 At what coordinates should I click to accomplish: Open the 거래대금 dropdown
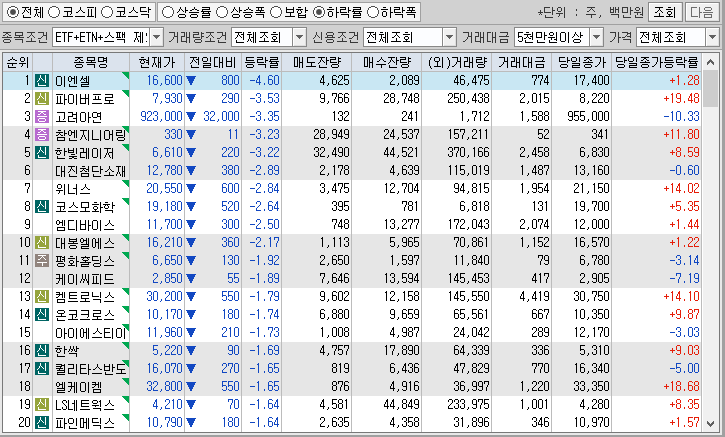coord(597,37)
